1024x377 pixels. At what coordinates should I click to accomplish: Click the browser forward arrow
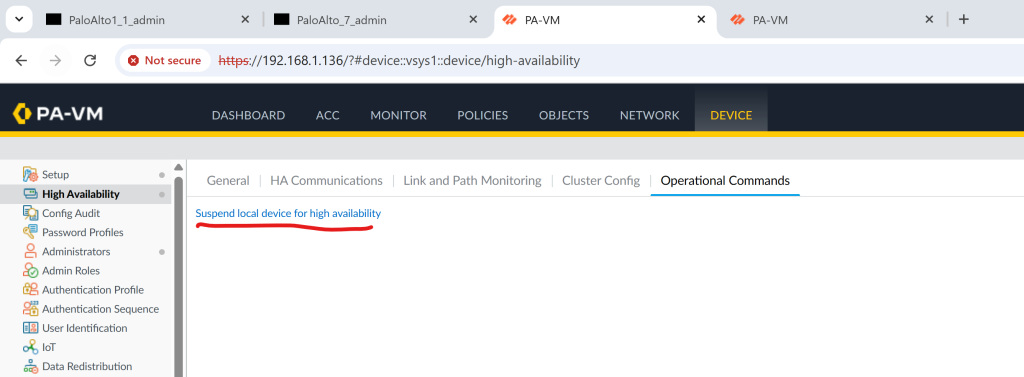56,61
